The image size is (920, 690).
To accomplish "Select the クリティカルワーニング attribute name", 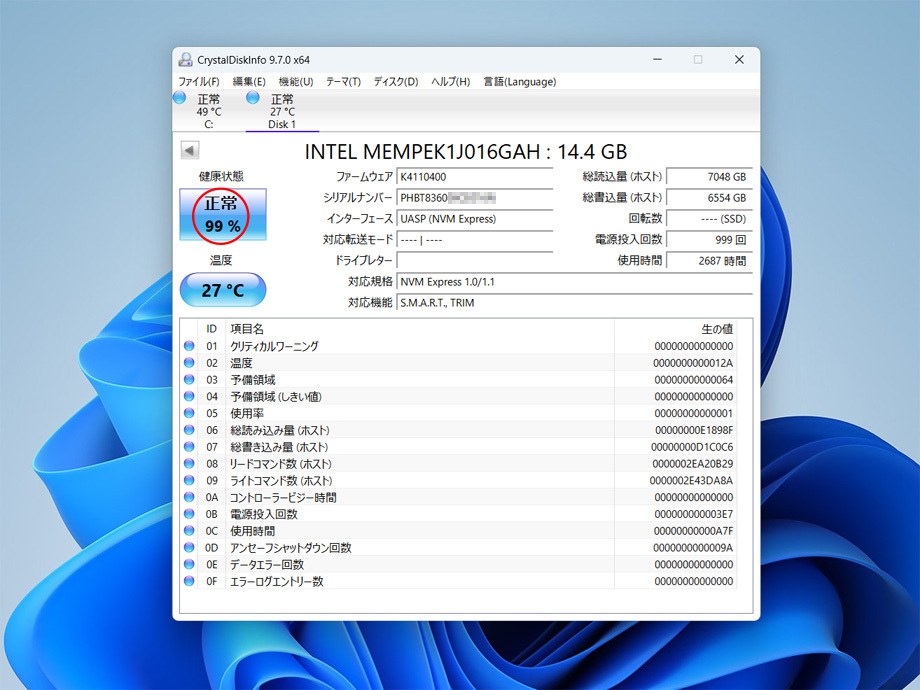I will (x=275, y=346).
